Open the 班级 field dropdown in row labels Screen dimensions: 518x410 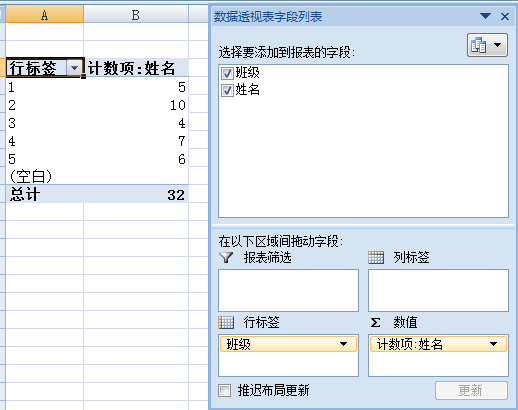[x=343, y=344]
